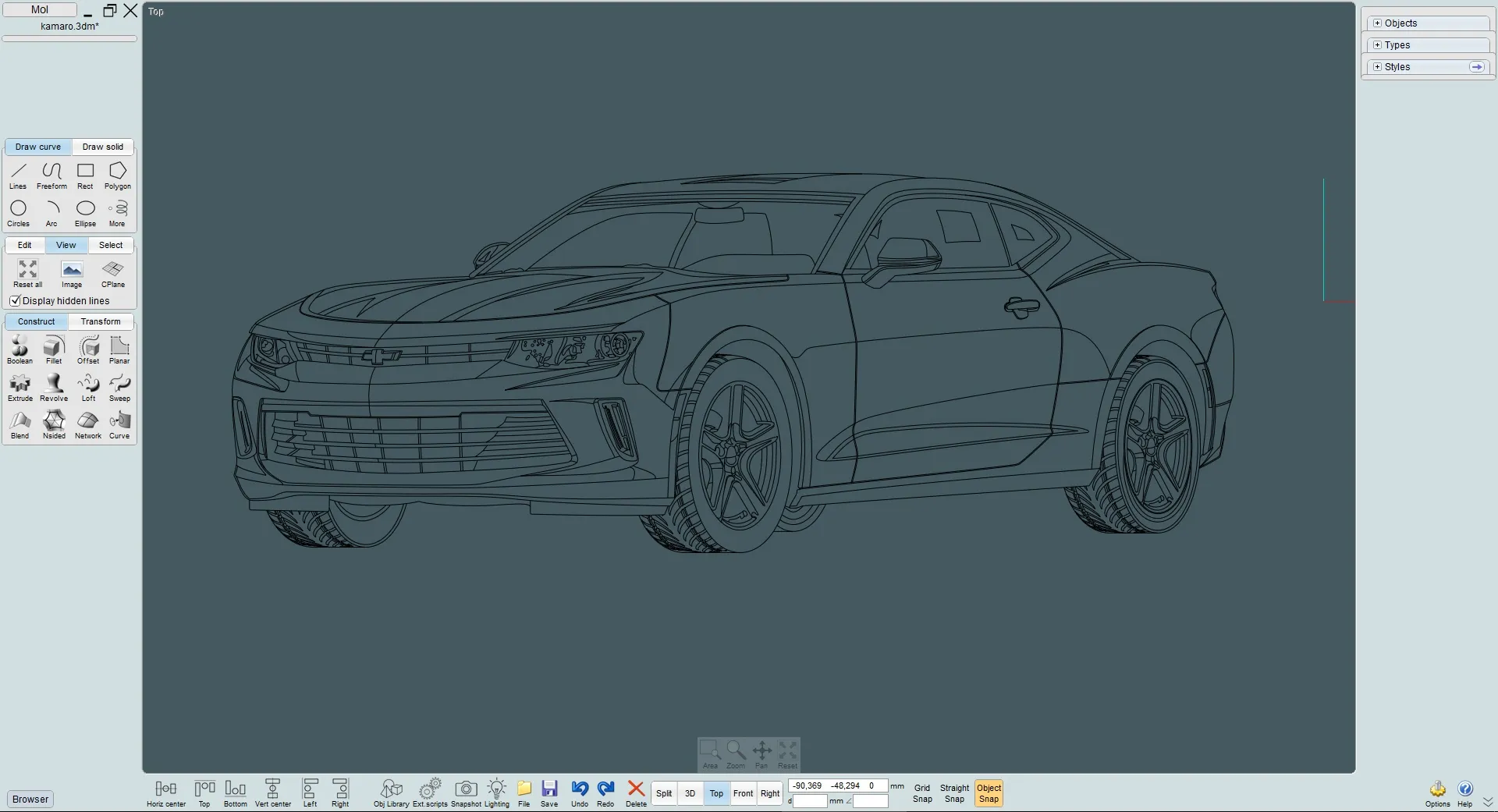Switch to Right viewport button
Screen dimensions: 1498x812
pyautogui.click(x=770, y=793)
